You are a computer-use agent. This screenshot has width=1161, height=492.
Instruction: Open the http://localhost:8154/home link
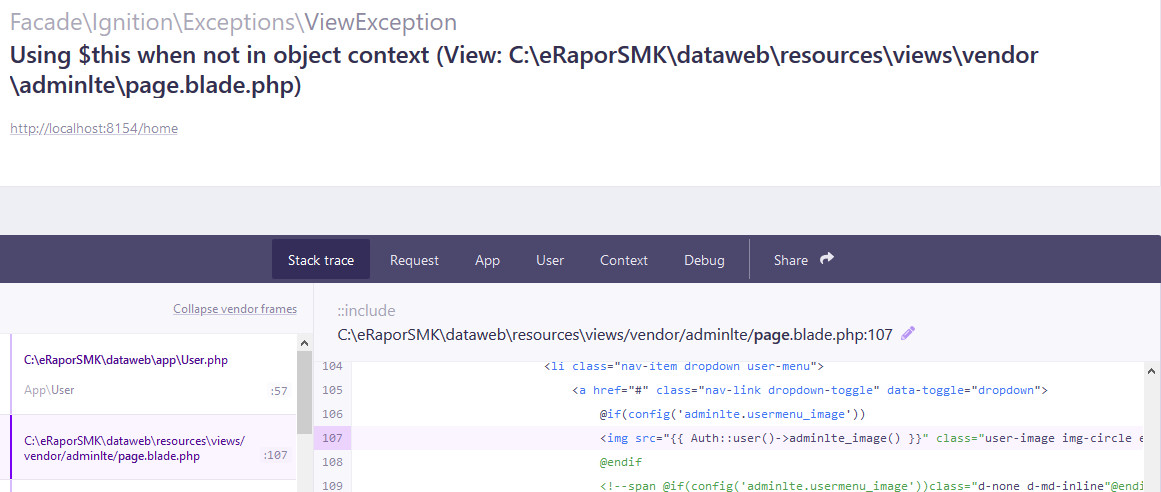(x=94, y=128)
